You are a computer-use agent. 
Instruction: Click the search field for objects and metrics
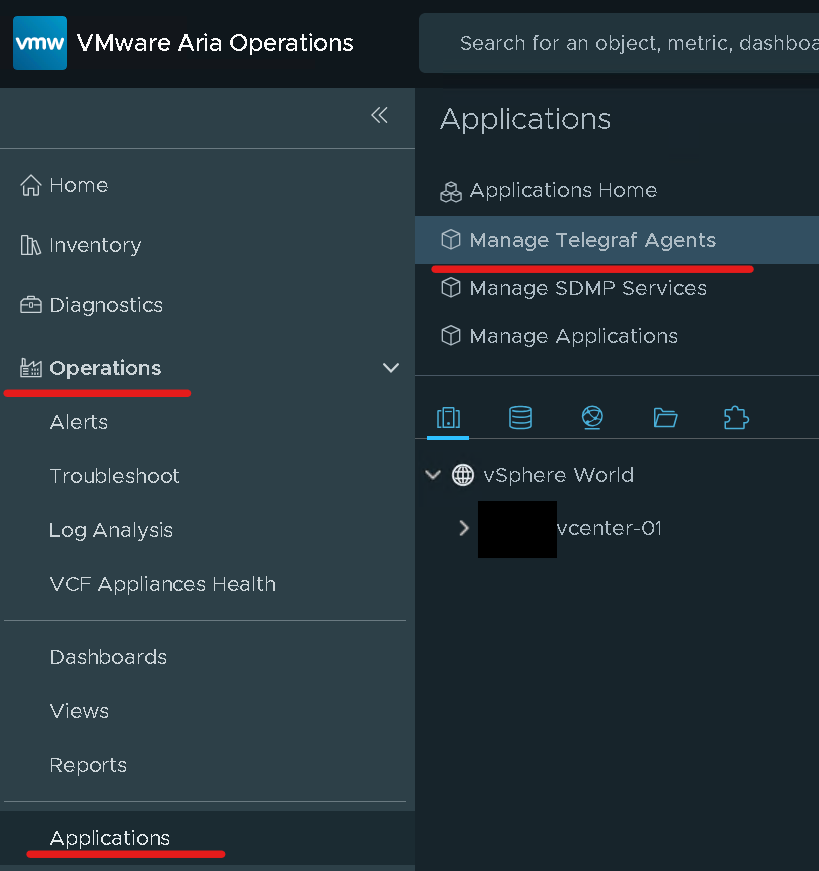coord(618,43)
